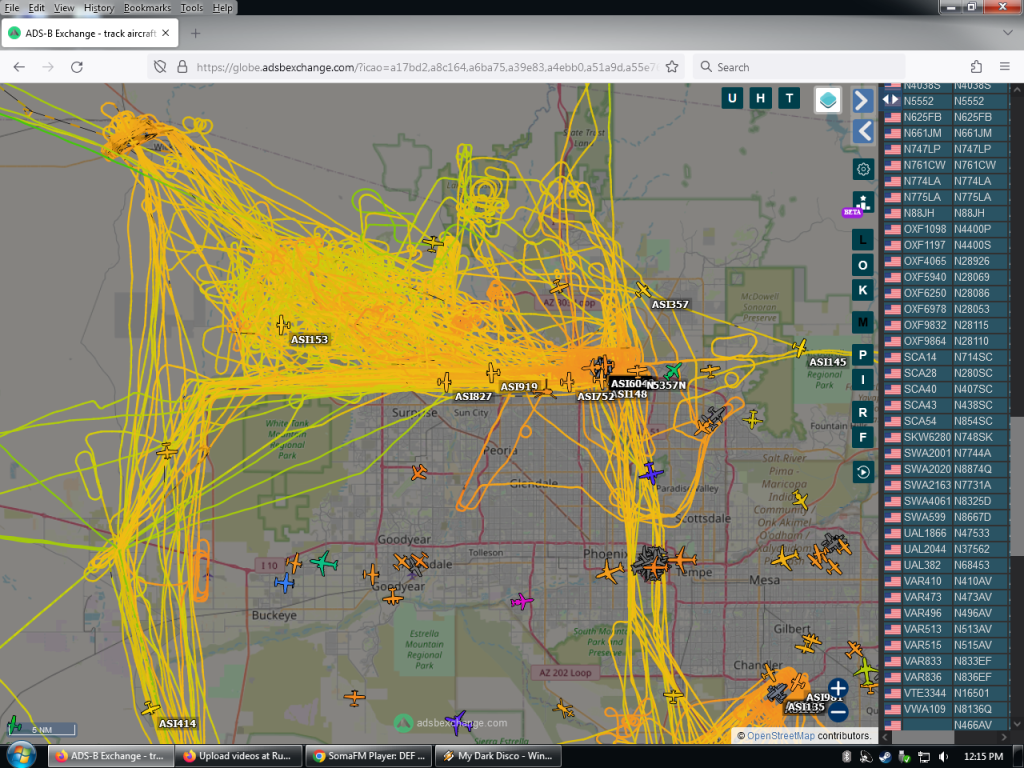Toggle the P map option button

[863, 355]
